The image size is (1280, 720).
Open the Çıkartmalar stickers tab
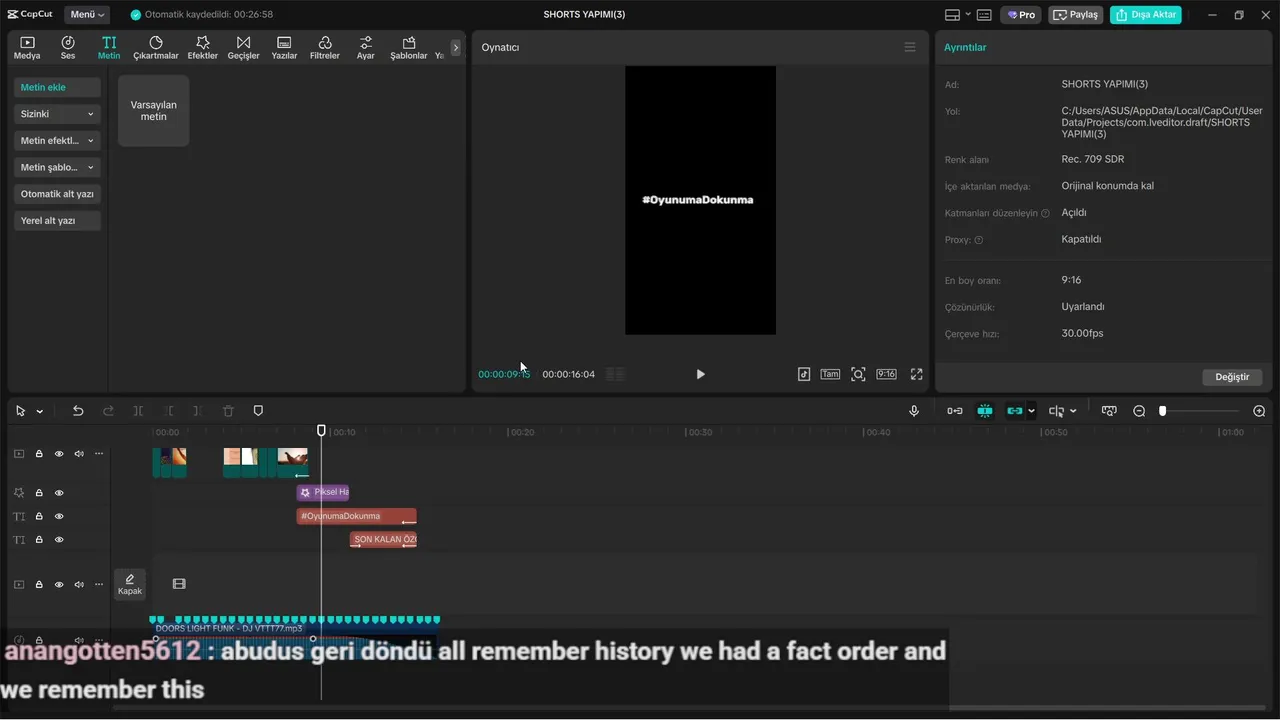point(156,48)
